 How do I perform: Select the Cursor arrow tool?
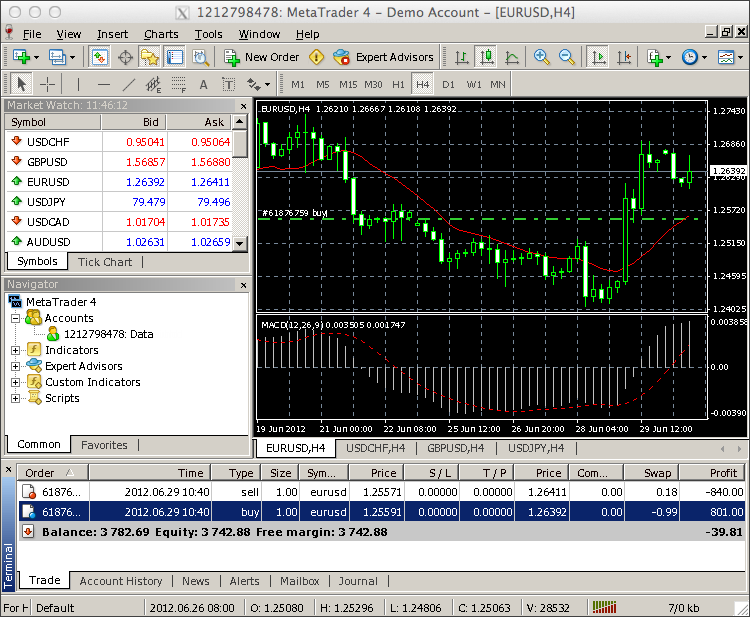21,85
